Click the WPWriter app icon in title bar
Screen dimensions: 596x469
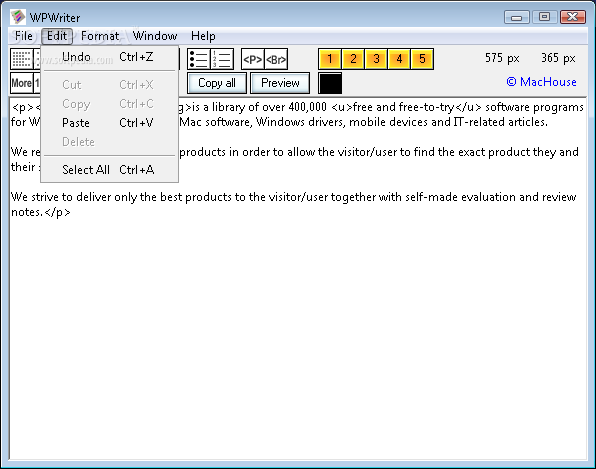coord(17,17)
